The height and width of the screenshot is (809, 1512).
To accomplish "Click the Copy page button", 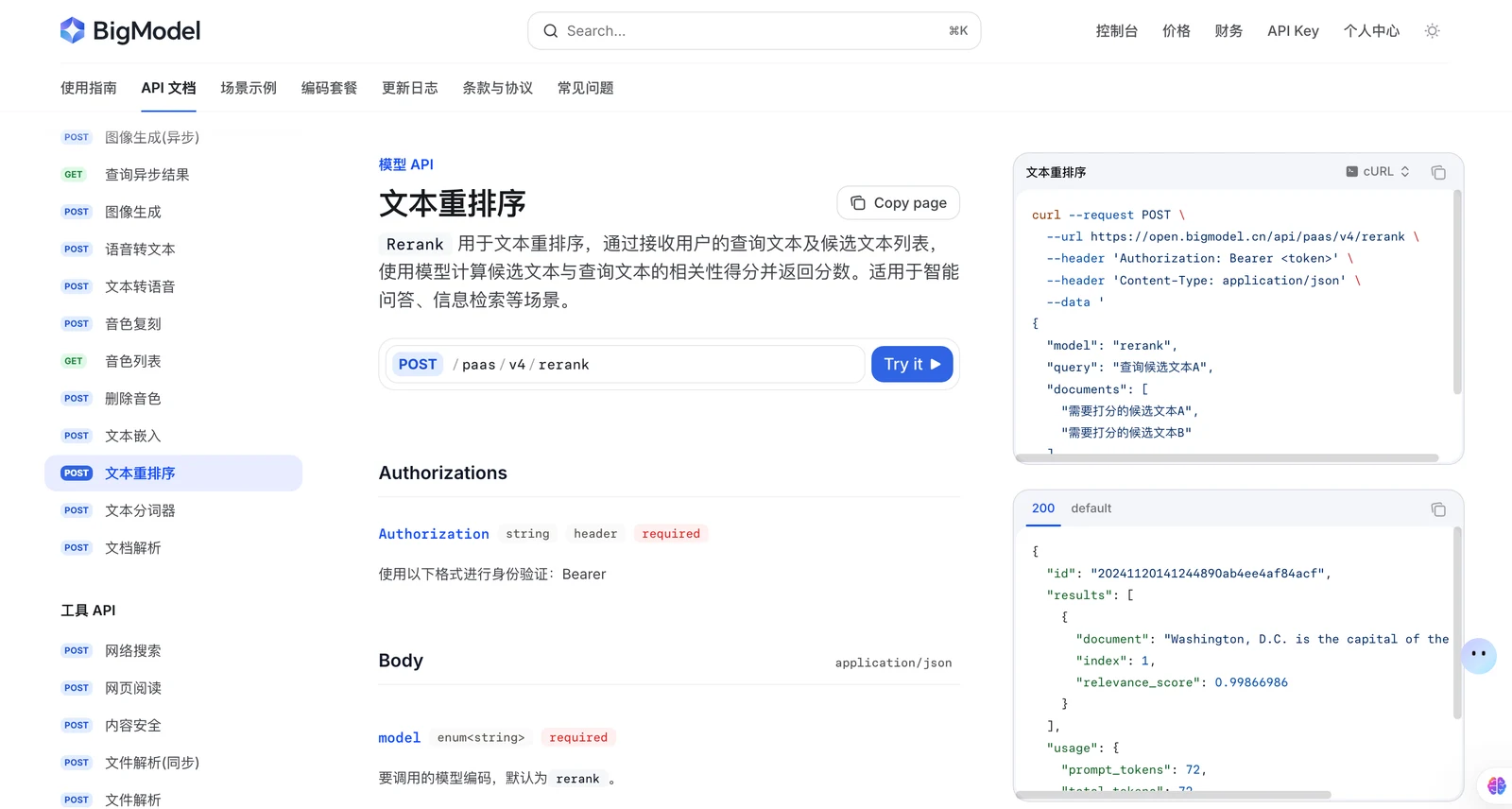I will [898, 203].
